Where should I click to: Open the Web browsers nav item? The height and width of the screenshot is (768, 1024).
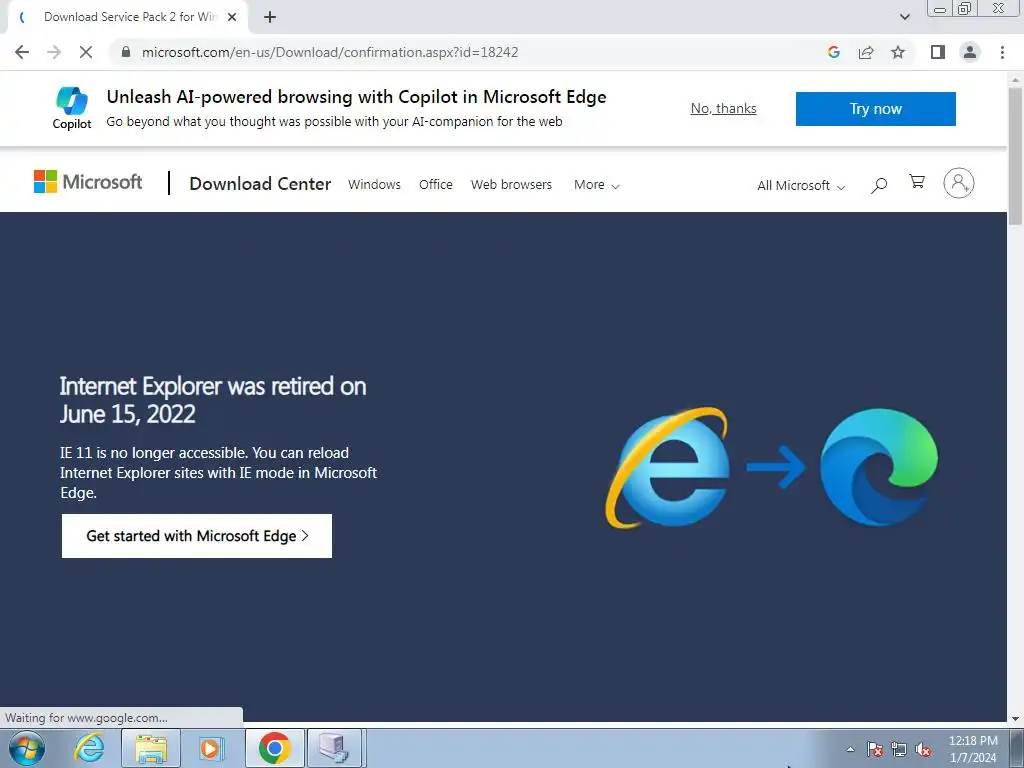coord(511,185)
